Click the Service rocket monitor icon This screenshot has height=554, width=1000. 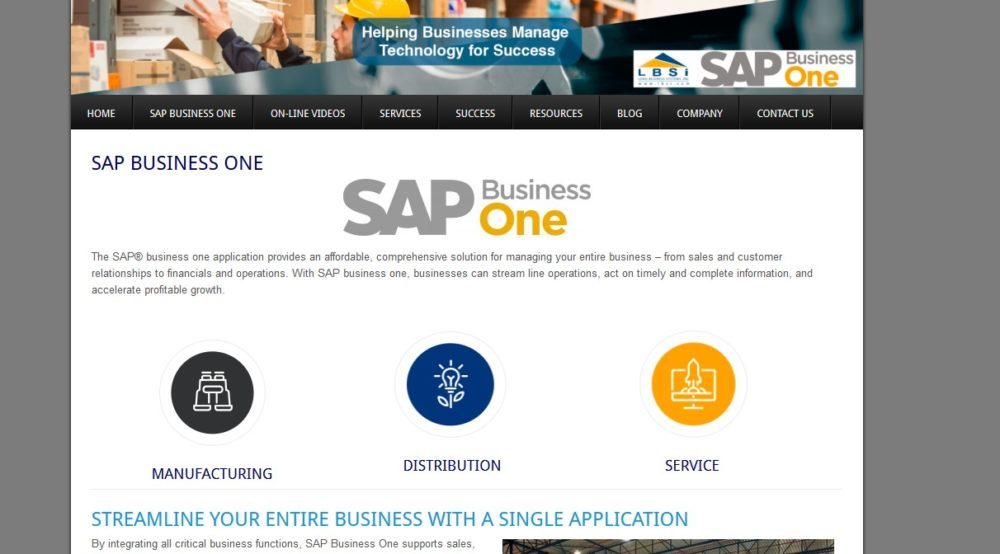[693, 384]
